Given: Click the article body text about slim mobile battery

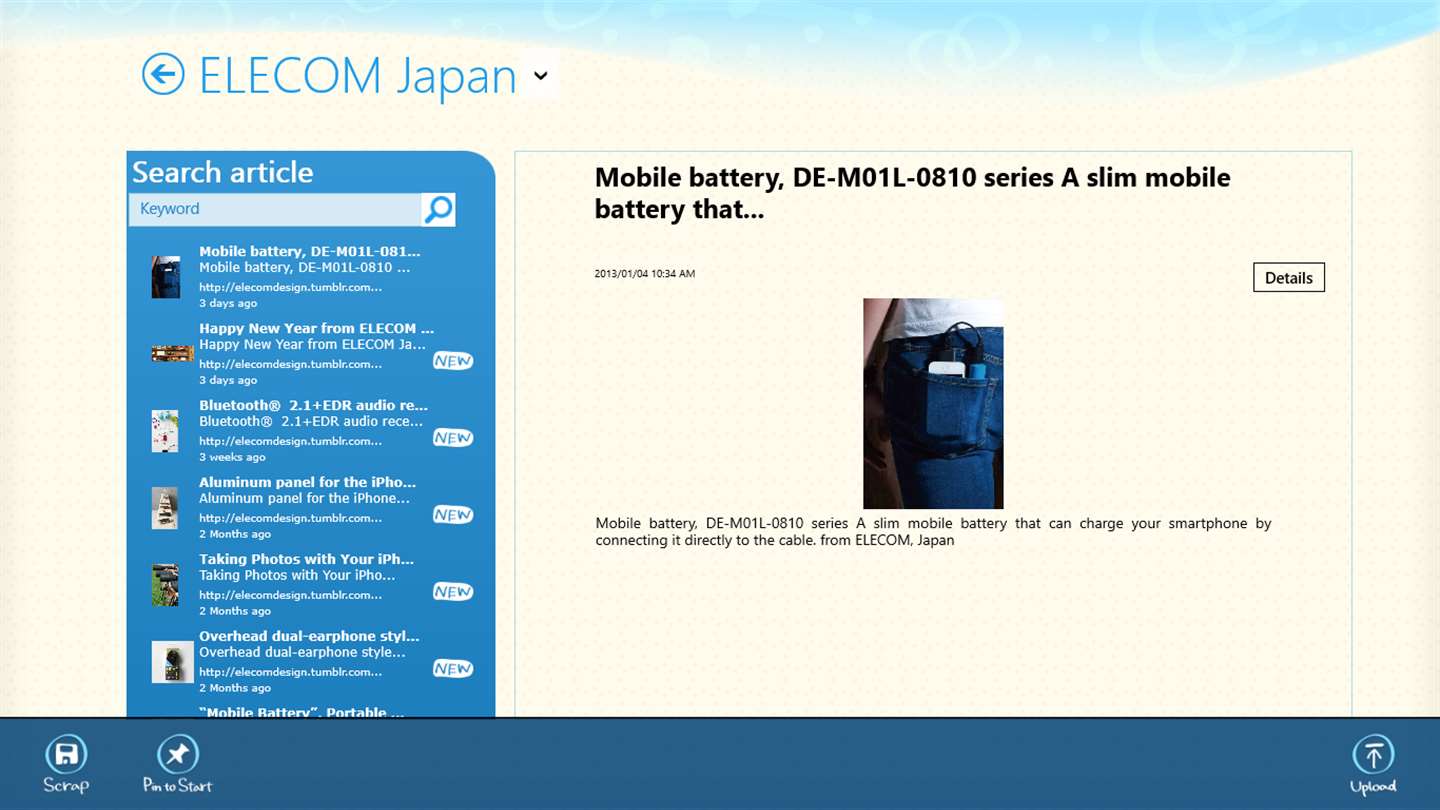Looking at the screenshot, I should pos(933,532).
